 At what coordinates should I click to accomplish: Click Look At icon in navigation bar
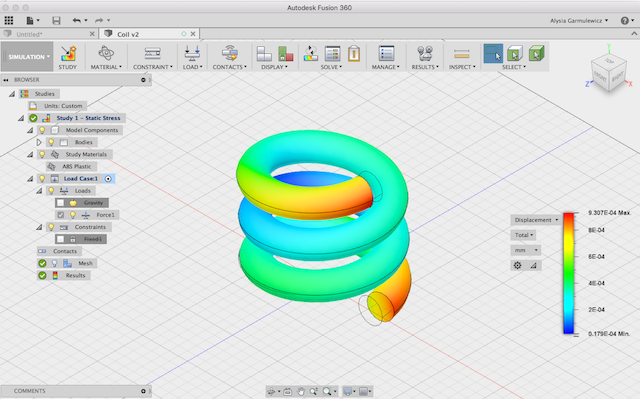(287, 391)
